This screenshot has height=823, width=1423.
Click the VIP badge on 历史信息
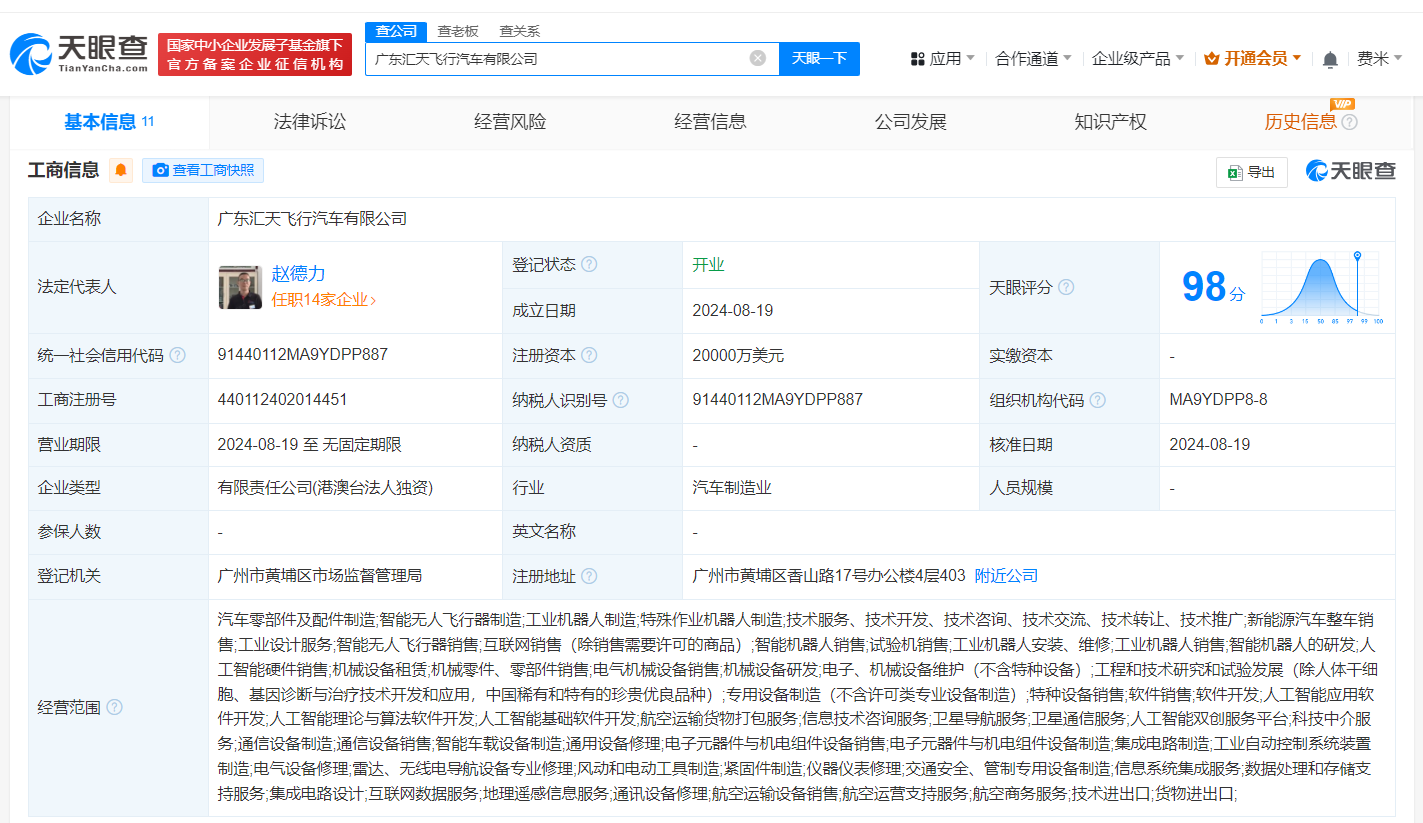click(1343, 103)
